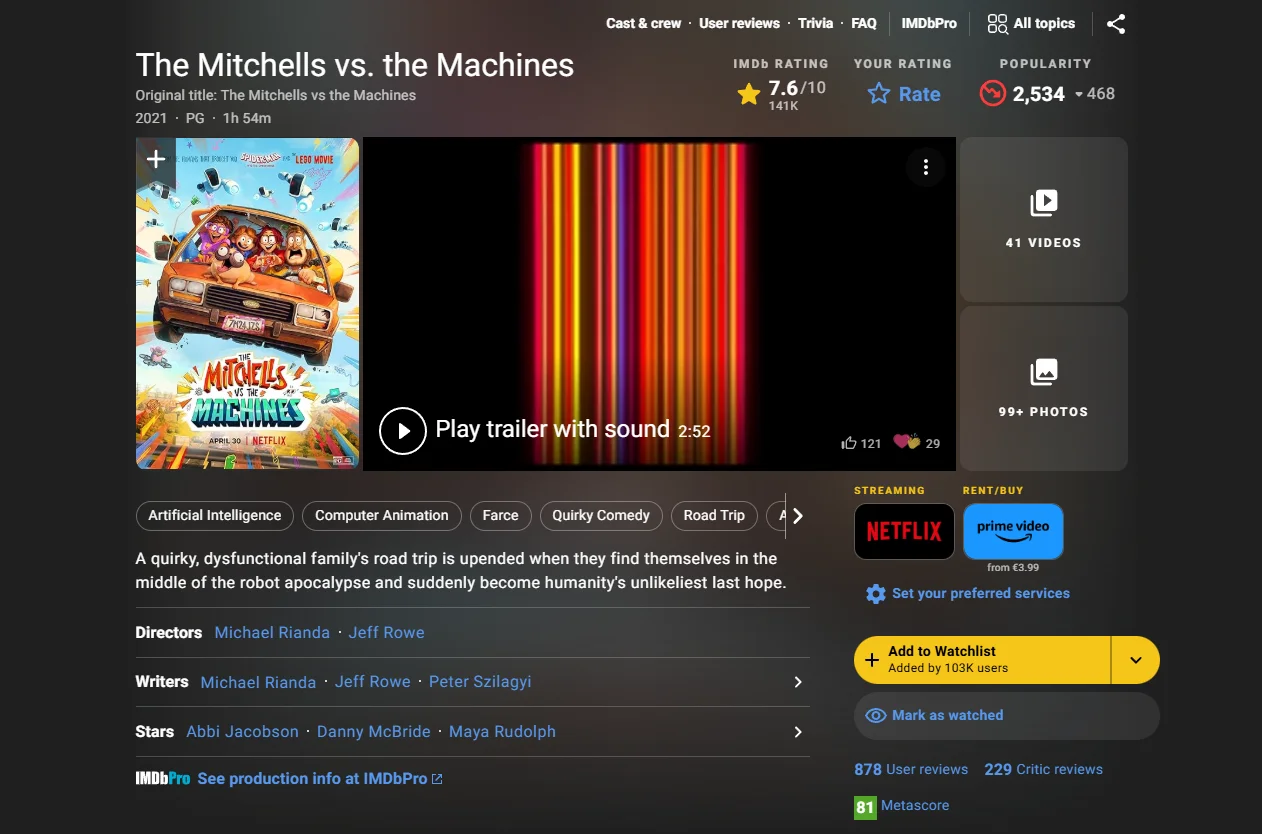Screen dimensions: 1262x834
Task: Click the plus icon on the movie poster
Action: [155, 158]
